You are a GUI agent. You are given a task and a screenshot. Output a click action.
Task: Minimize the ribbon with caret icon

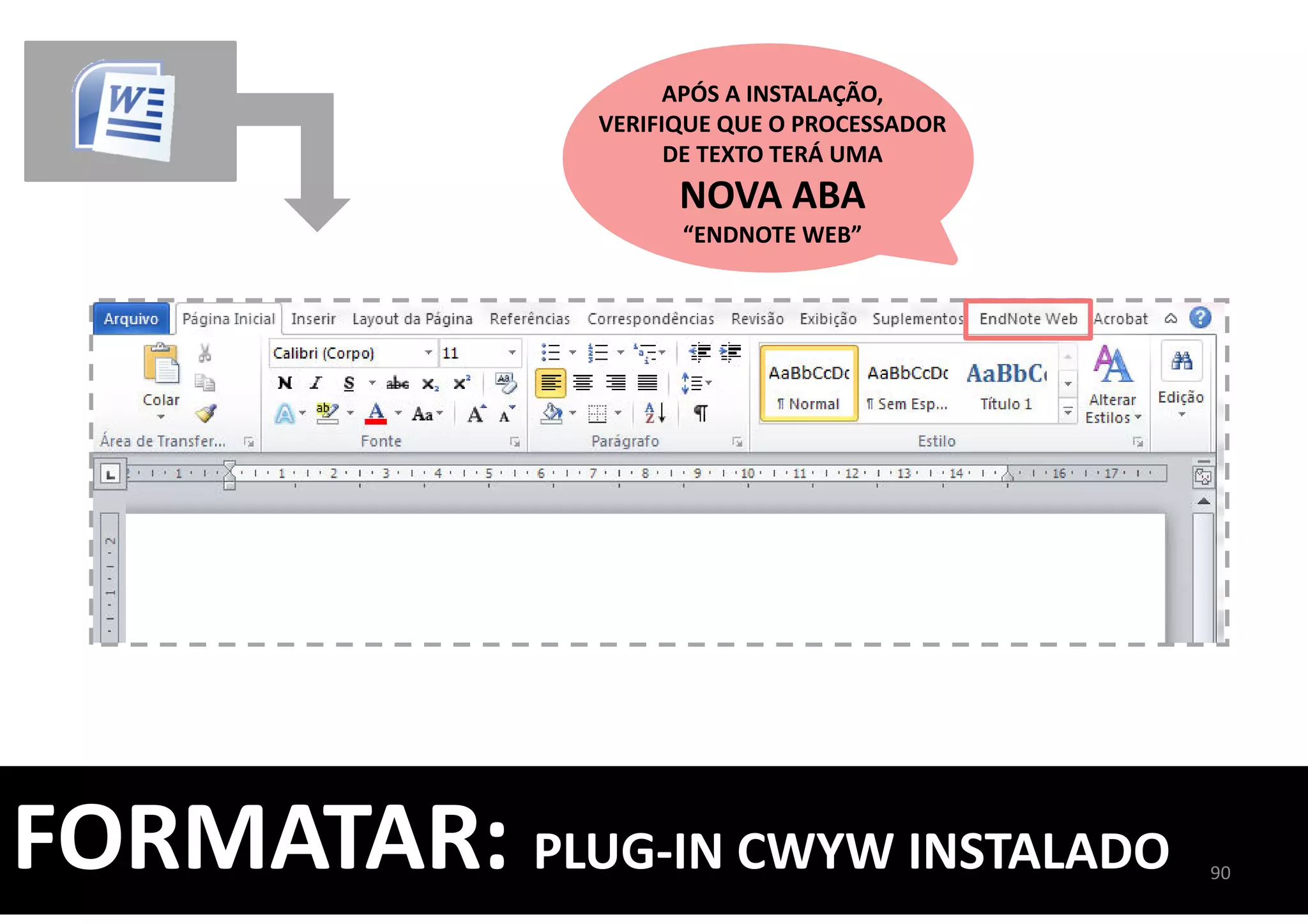coord(1171,318)
